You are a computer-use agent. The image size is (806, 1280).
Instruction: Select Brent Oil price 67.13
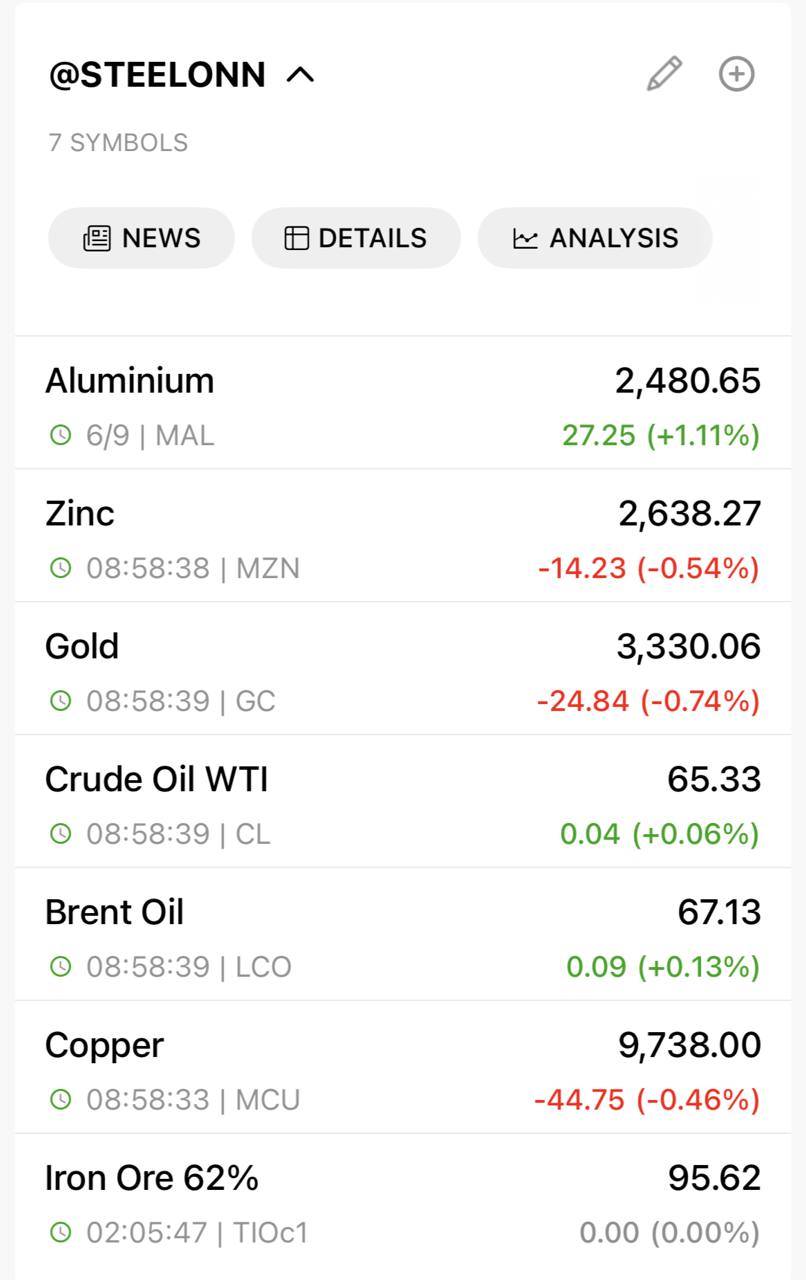coord(719,913)
